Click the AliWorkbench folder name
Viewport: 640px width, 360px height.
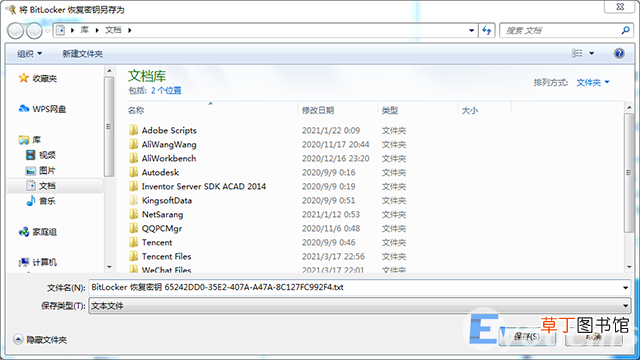pyautogui.click(x=169, y=158)
